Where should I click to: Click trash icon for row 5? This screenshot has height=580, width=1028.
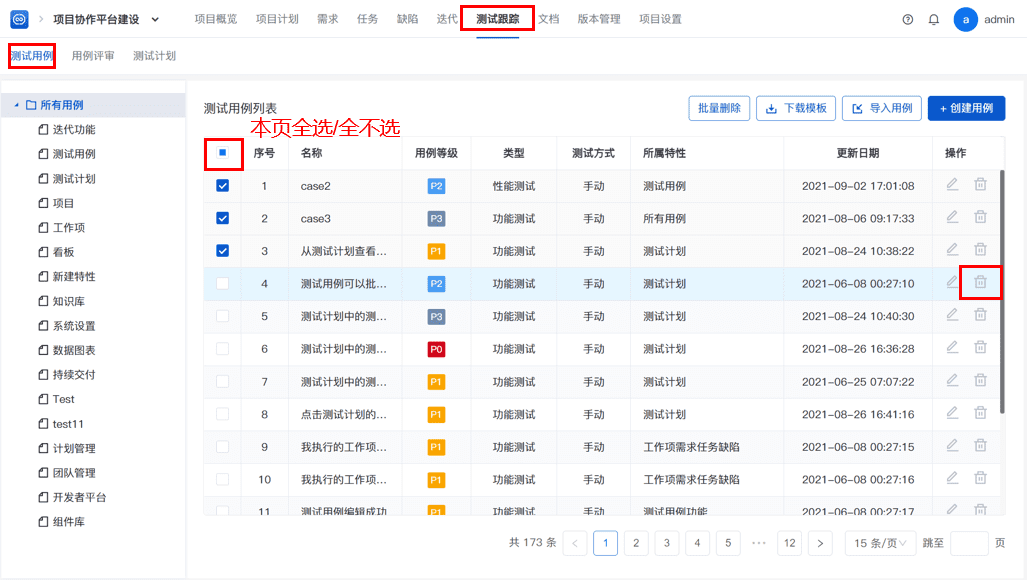point(980,315)
